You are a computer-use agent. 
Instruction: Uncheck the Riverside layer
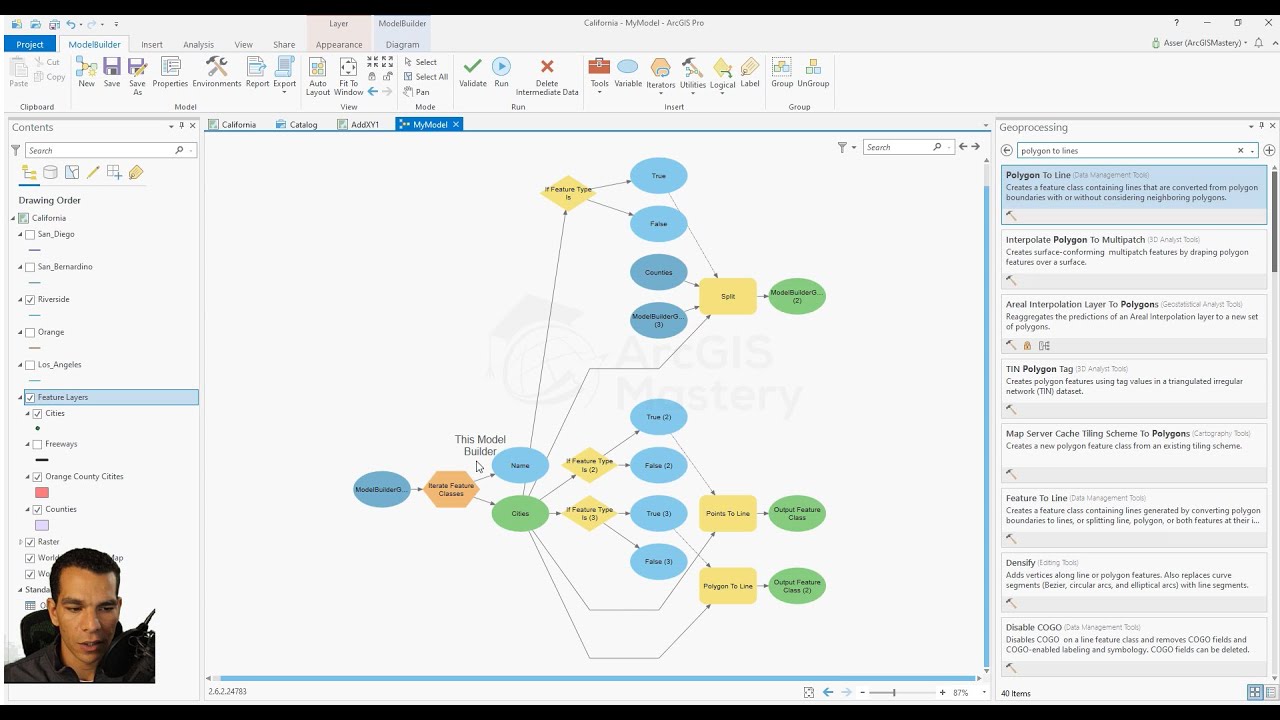30,299
